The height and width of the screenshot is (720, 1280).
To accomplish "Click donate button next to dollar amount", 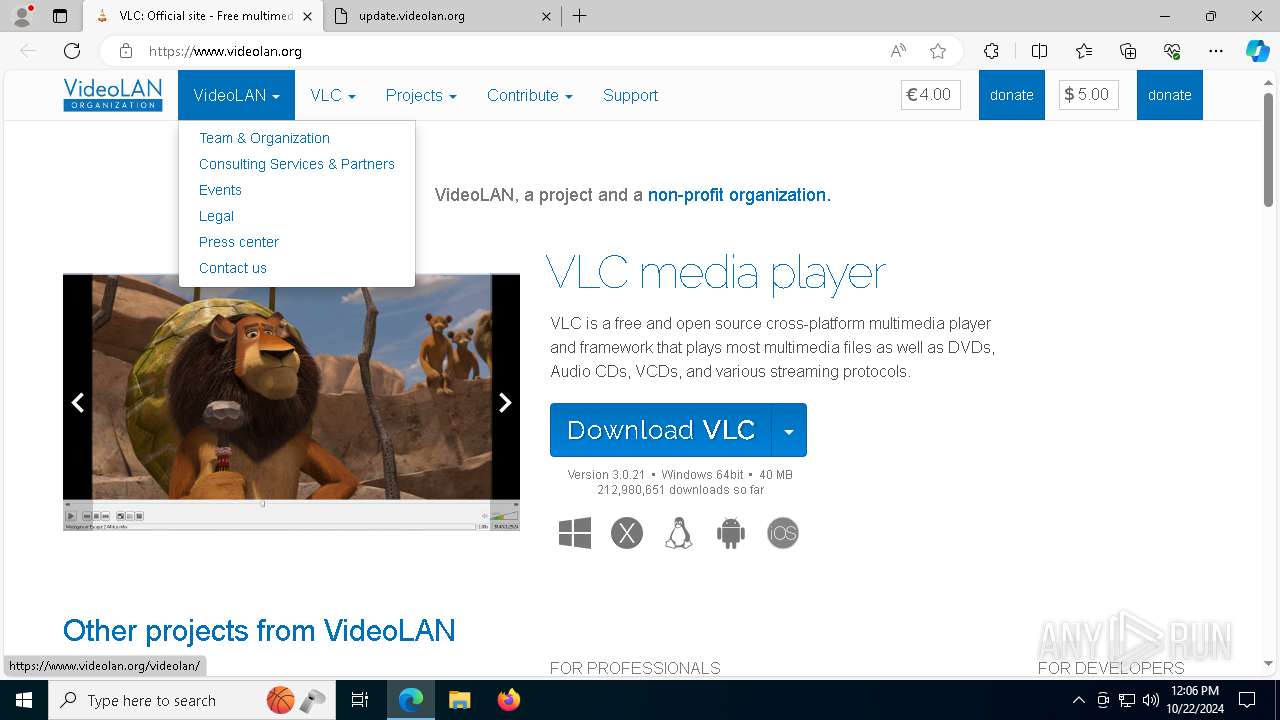I will coord(1170,95).
